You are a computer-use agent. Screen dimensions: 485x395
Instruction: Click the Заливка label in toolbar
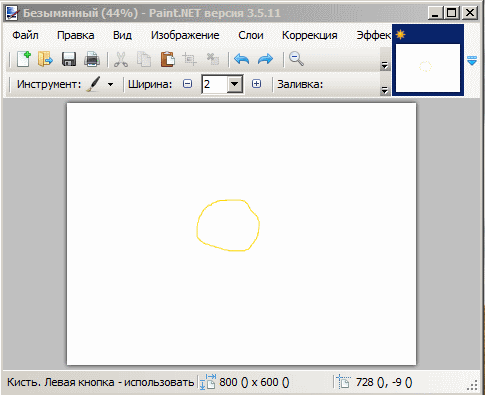pyautogui.click(x=300, y=84)
